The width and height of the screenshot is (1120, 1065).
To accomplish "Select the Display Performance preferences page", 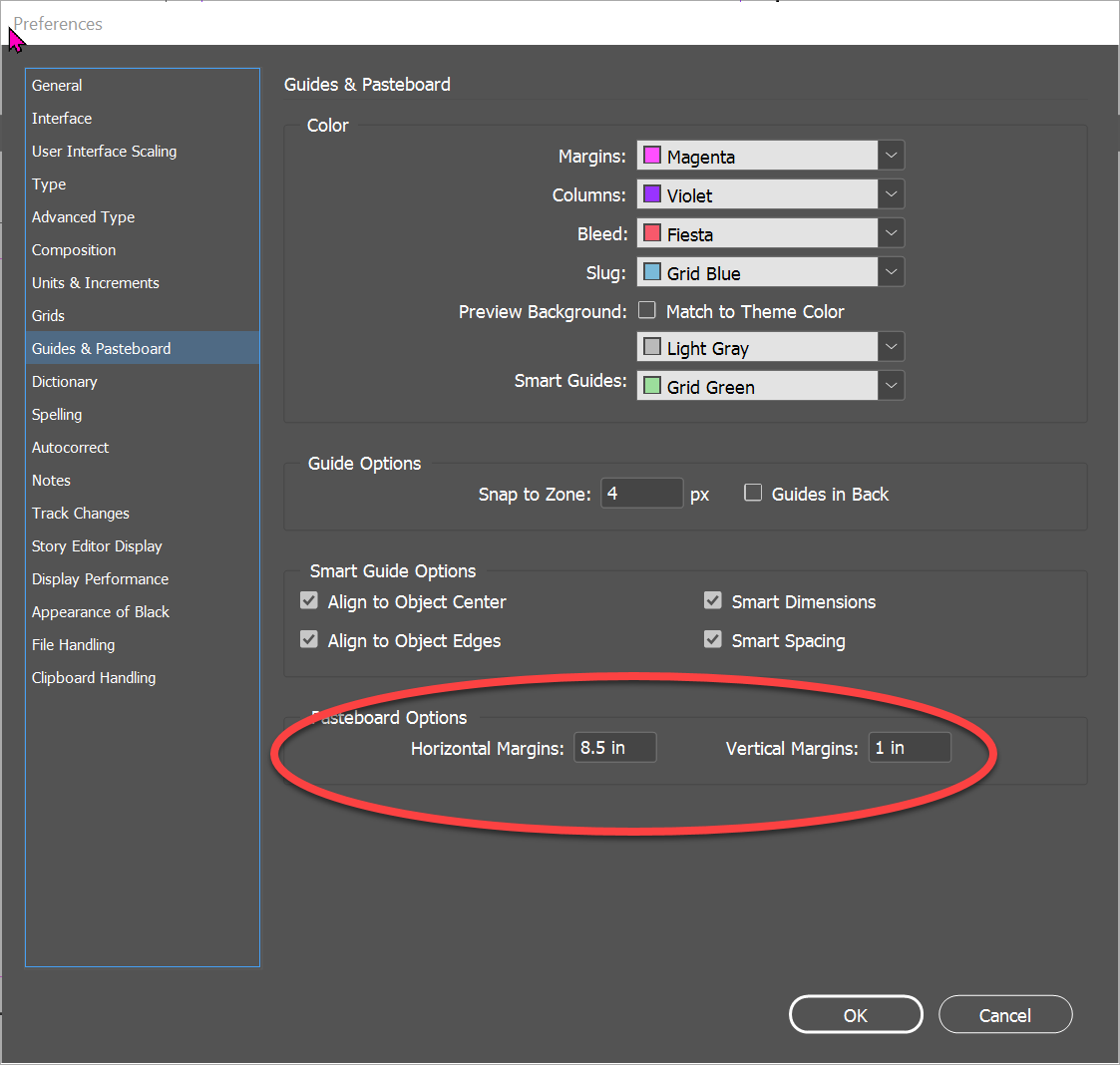I will point(100,578).
